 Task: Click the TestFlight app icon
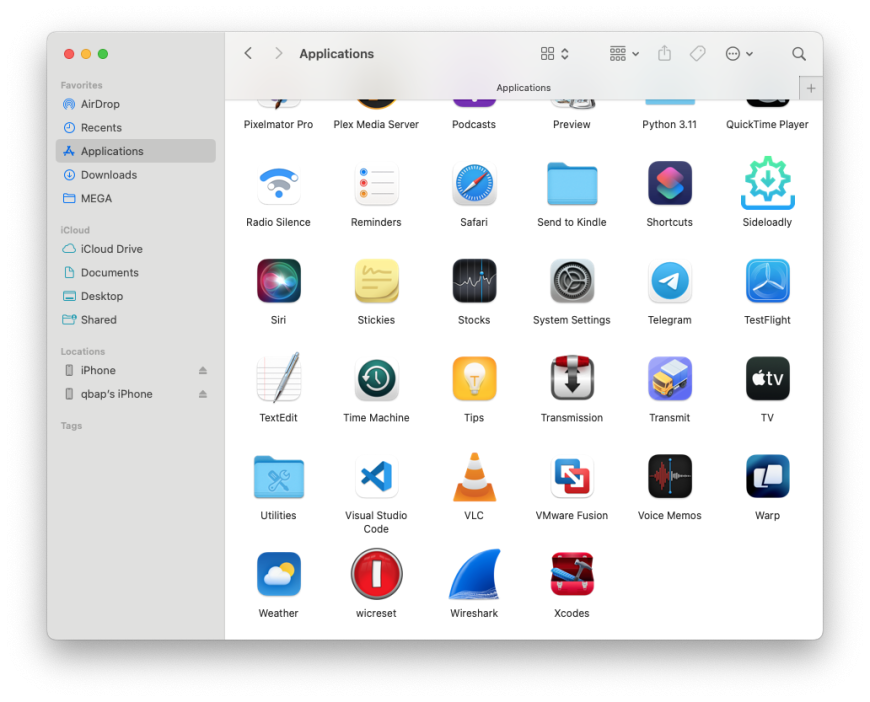(767, 281)
